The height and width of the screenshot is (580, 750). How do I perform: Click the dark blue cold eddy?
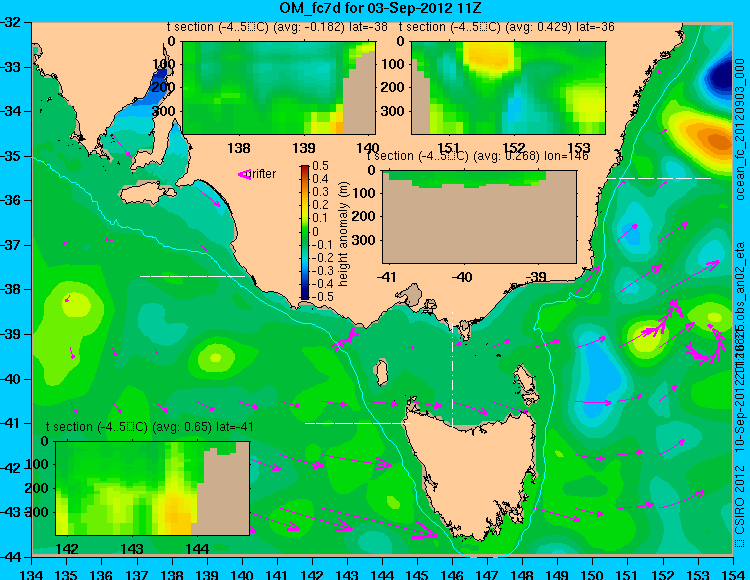pos(721,75)
